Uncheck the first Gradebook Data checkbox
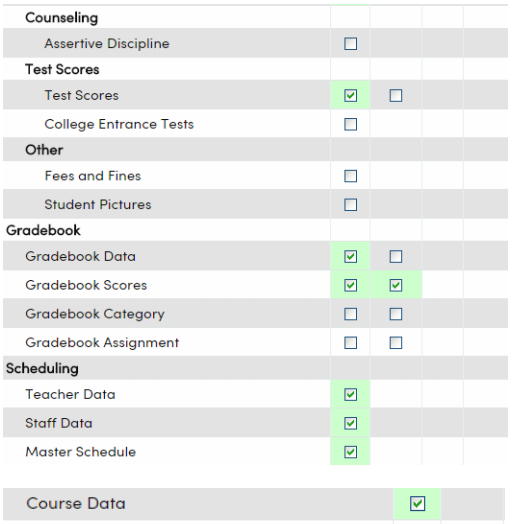The width and height of the screenshot is (512, 524). [x=351, y=257]
